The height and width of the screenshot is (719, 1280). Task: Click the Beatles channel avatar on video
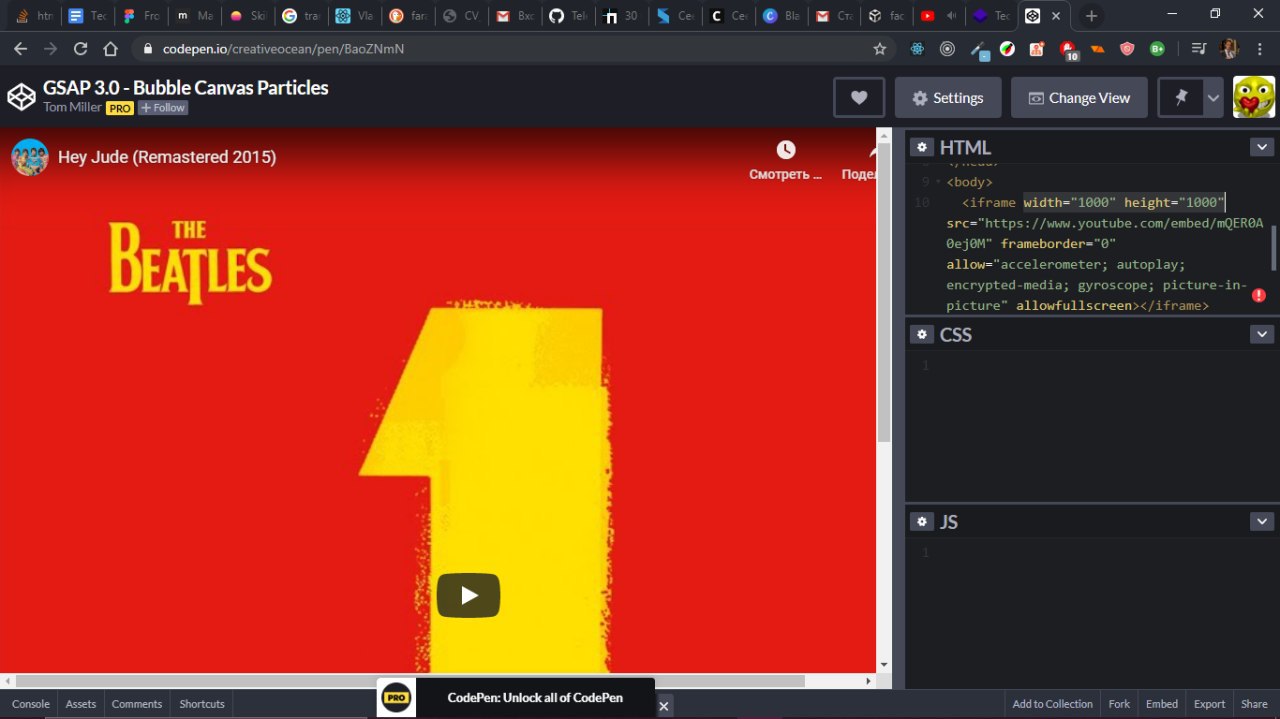pyautogui.click(x=30, y=157)
